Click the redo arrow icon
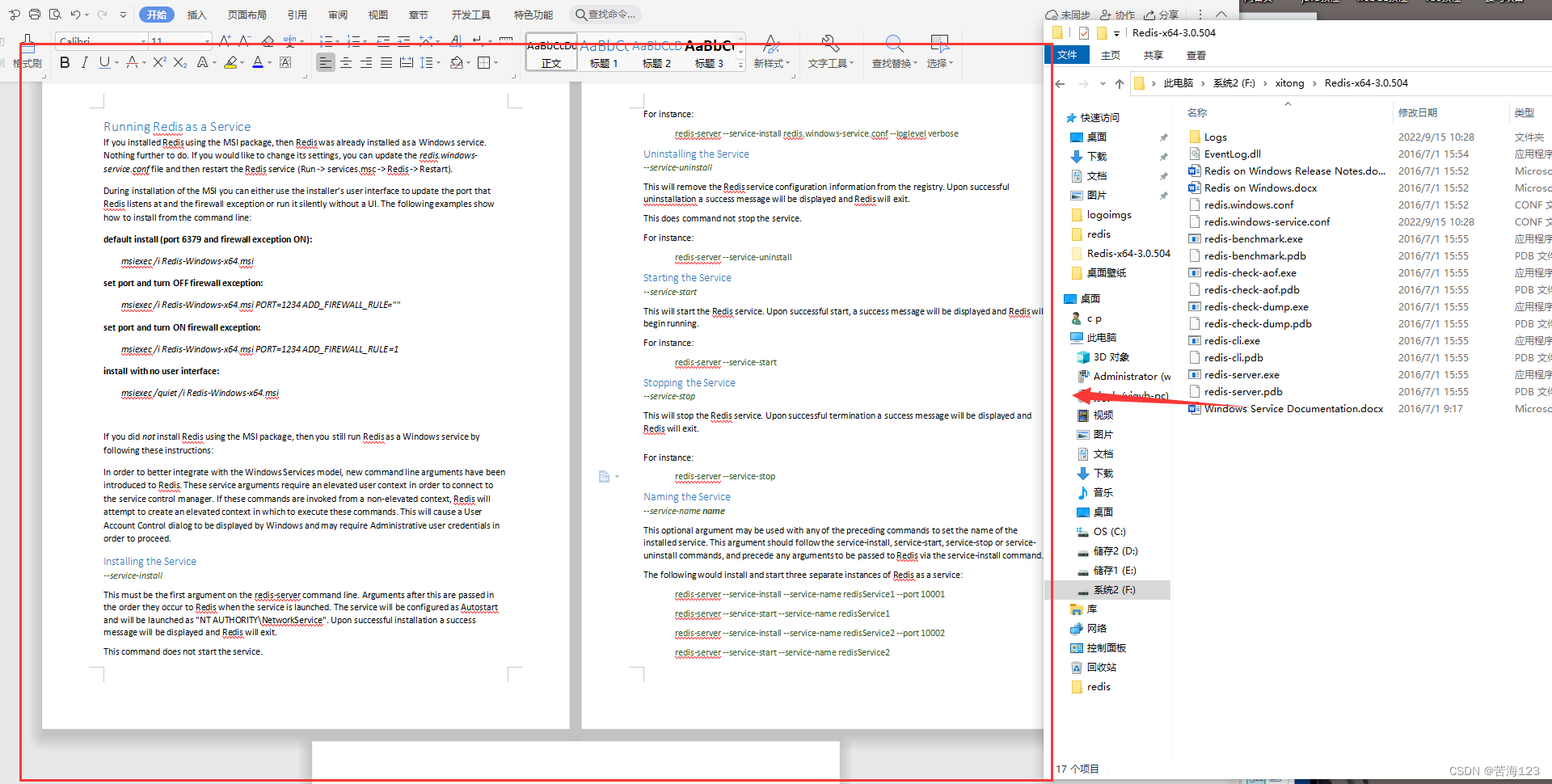 [x=103, y=15]
